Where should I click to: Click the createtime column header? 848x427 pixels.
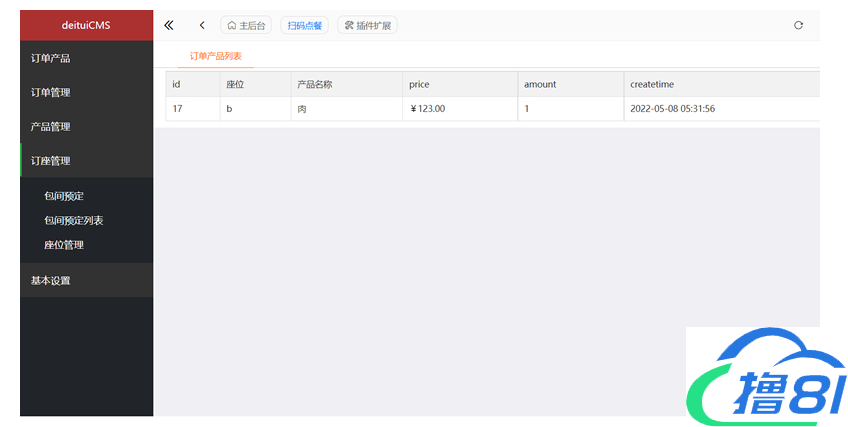coord(652,85)
